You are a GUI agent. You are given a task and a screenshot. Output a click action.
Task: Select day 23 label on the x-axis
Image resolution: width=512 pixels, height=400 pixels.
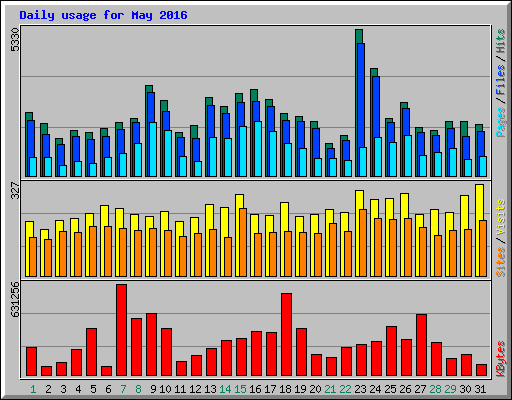pos(360,389)
